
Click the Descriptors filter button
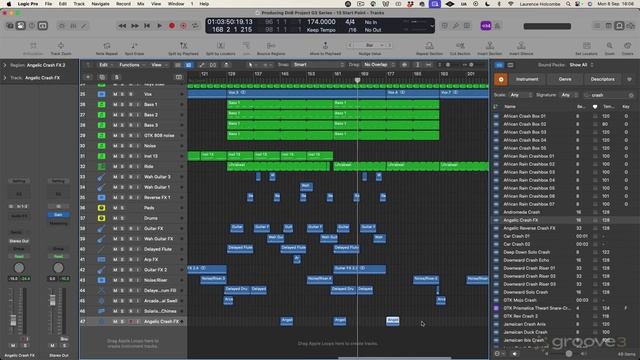(602, 79)
